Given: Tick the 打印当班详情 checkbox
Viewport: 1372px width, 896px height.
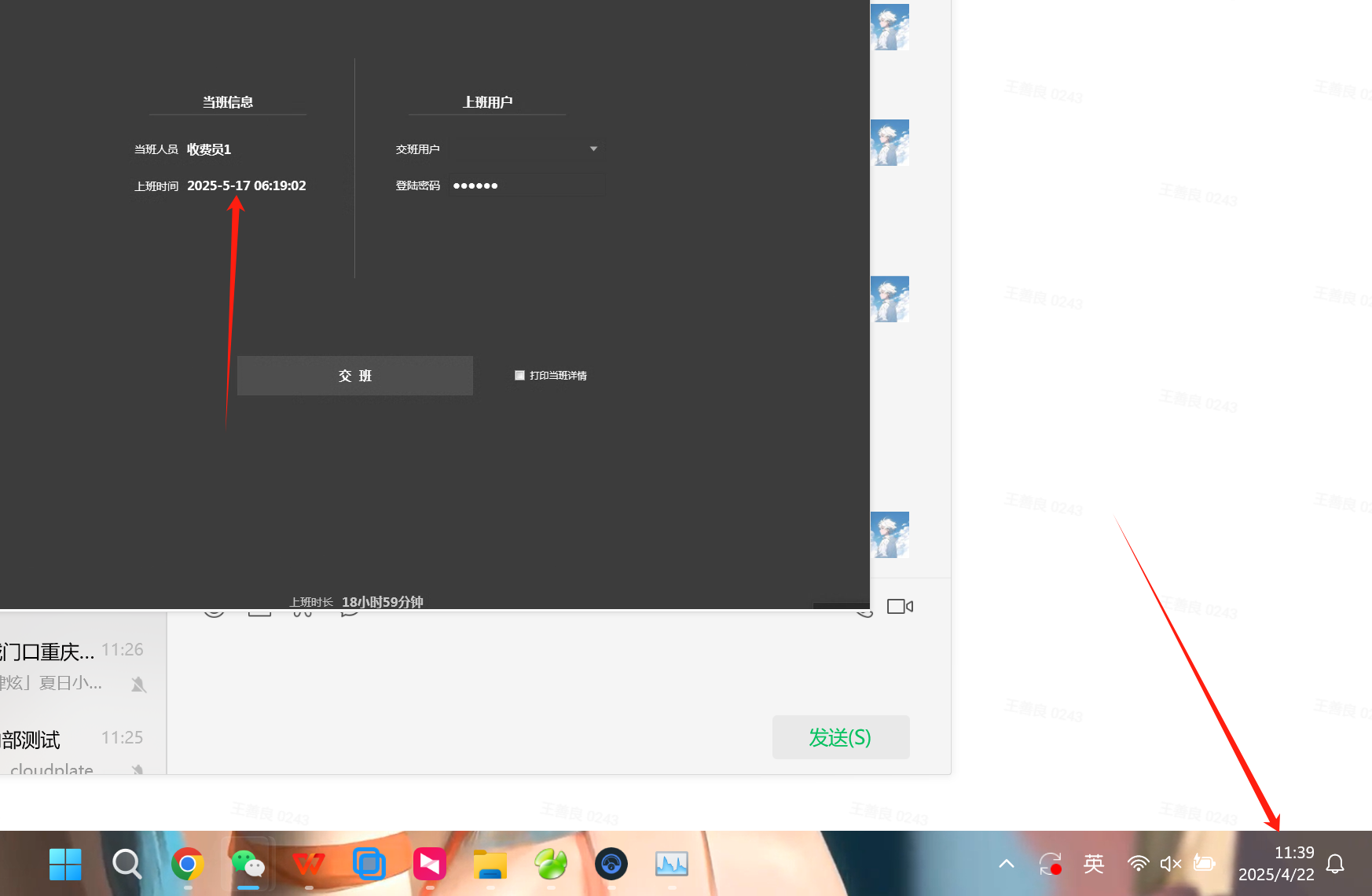Looking at the screenshot, I should tap(519, 376).
